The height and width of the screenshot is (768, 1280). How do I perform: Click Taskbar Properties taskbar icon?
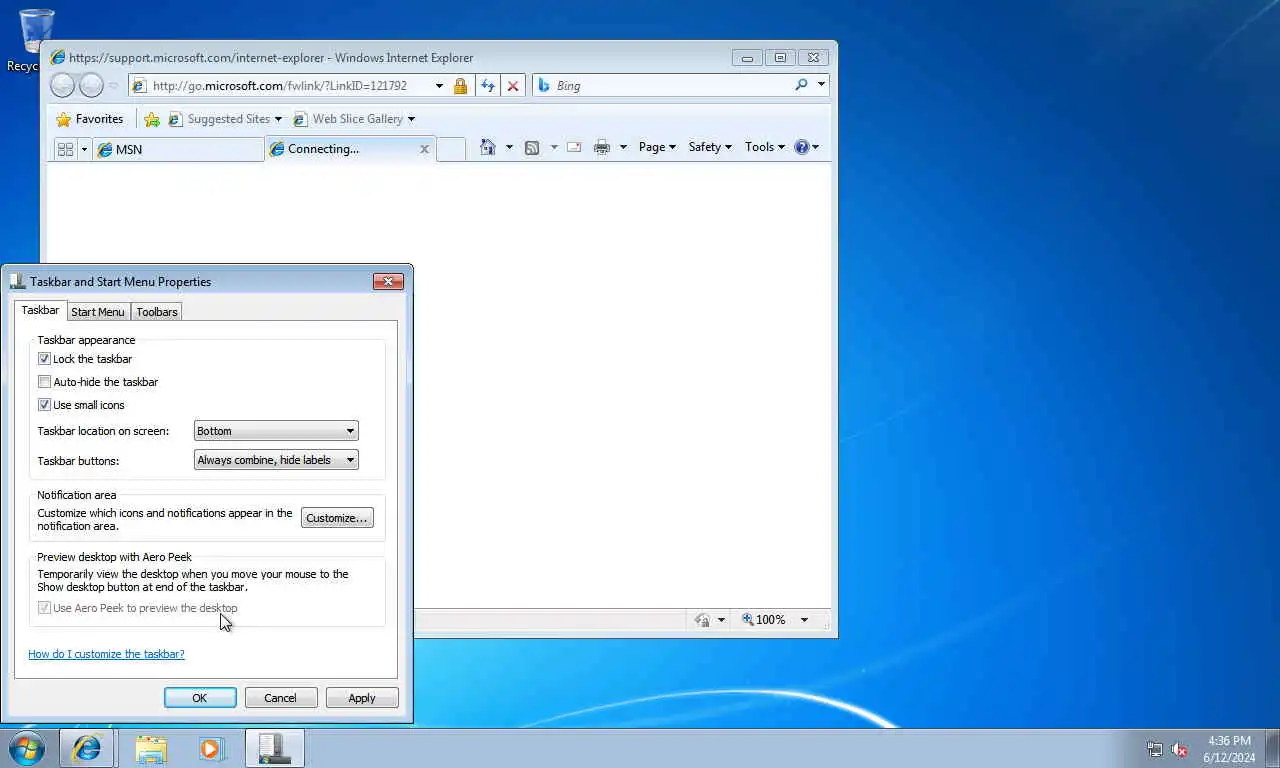tap(274, 749)
